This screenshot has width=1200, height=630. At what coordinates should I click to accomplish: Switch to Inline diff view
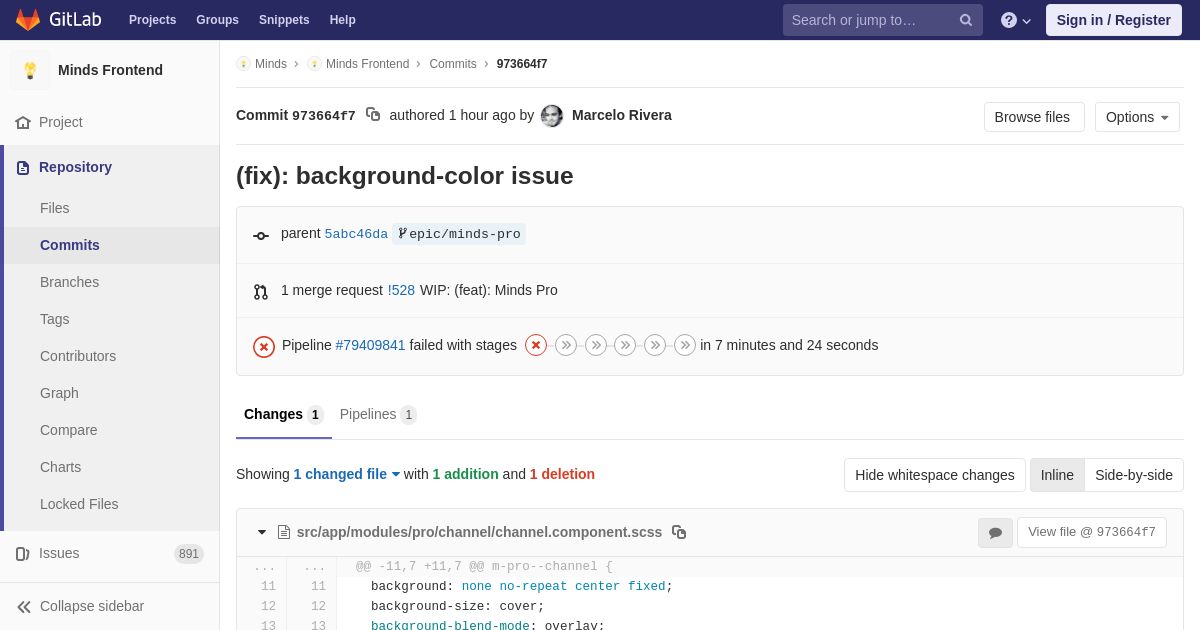click(x=1057, y=475)
